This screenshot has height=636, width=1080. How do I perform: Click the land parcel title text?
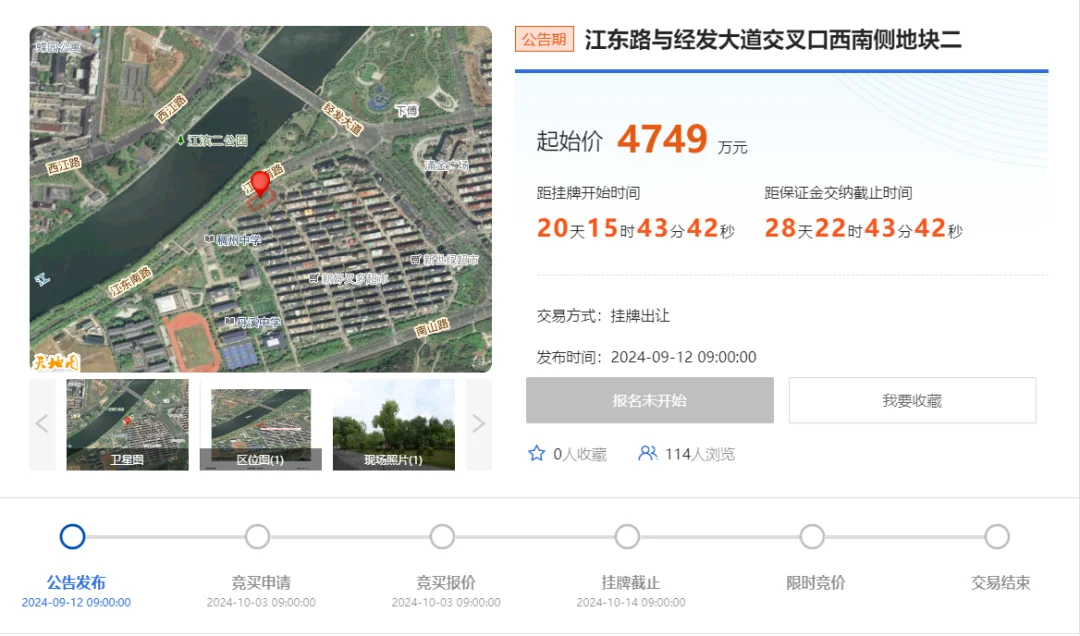[x=773, y=40]
